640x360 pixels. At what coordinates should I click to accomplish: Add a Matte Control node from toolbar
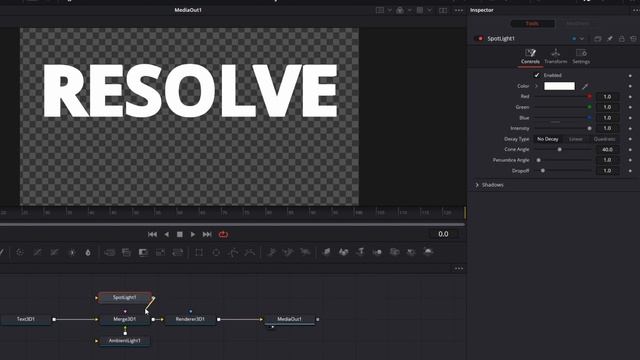coord(143,253)
